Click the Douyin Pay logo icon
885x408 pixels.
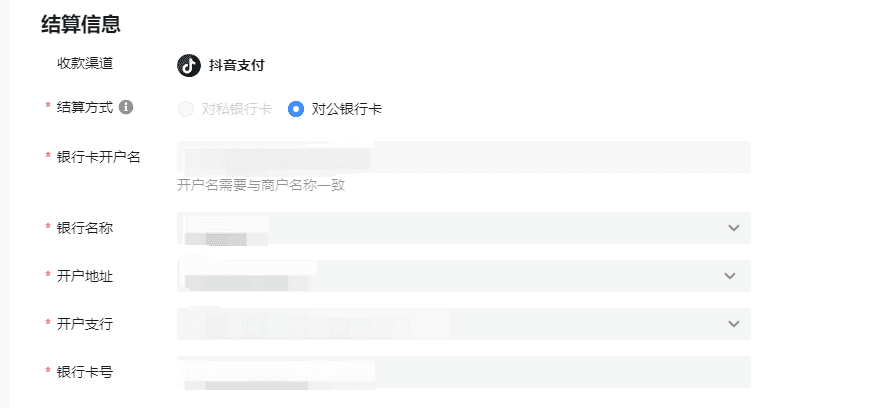tap(189, 65)
